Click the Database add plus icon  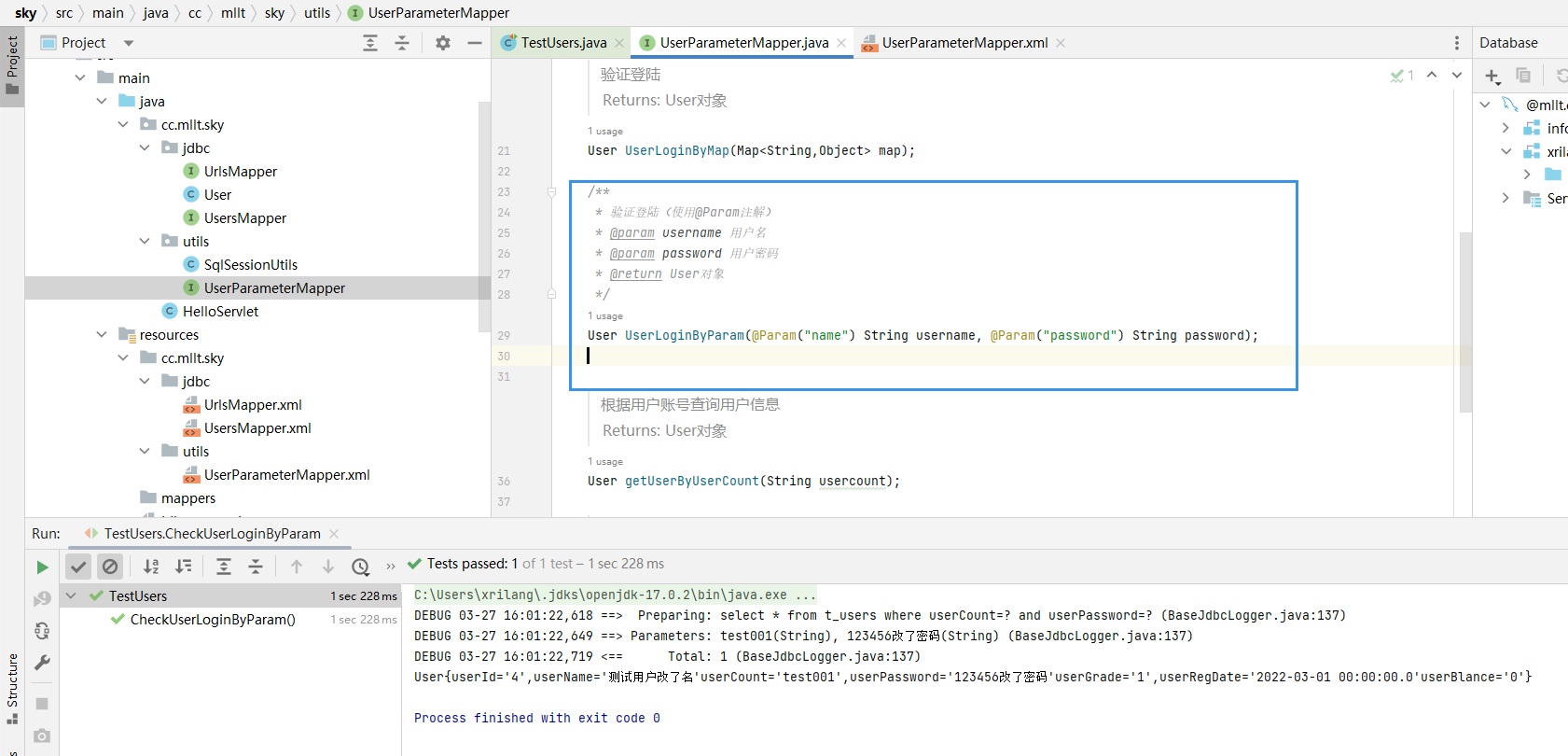coord(1492,76)
